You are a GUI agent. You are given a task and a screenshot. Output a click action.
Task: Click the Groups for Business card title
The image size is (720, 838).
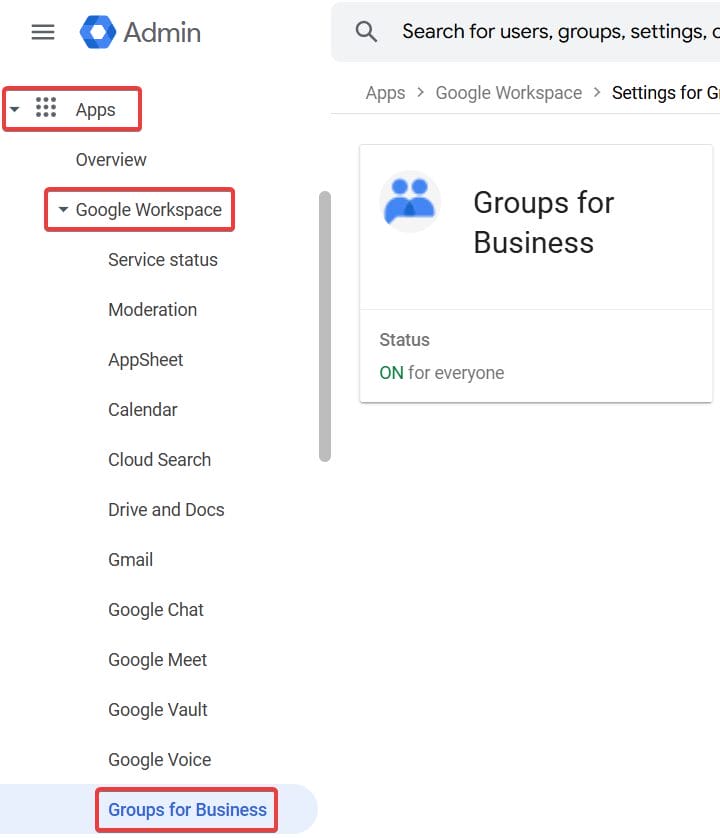[544, 223]
